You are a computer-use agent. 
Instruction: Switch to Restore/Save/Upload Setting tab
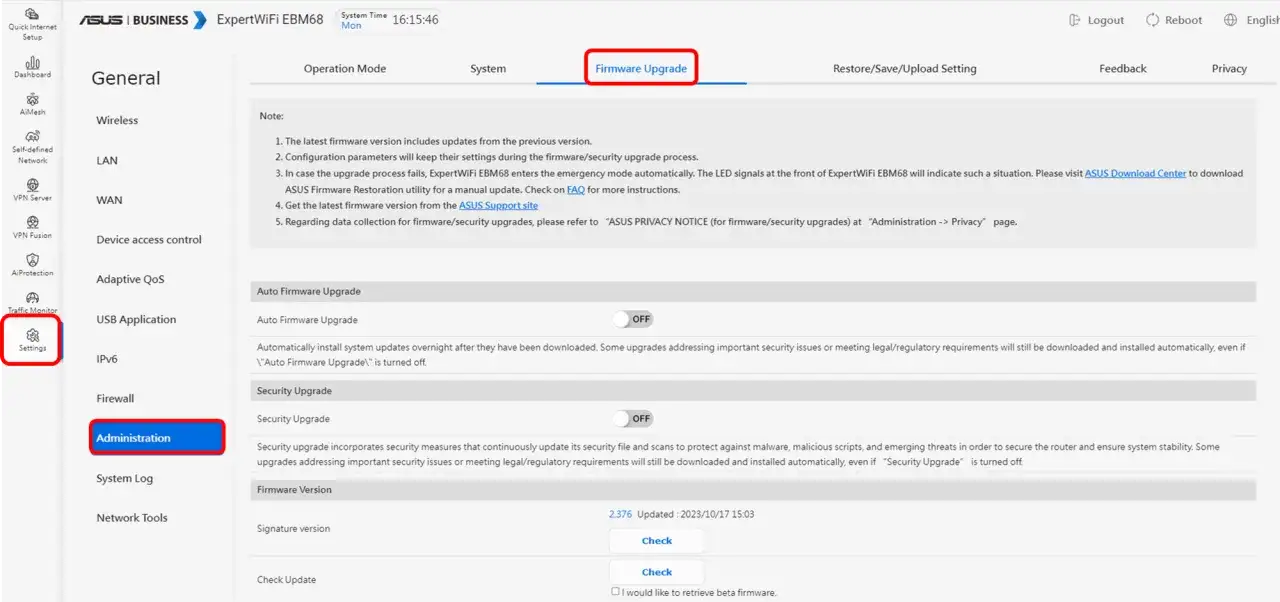905,69
